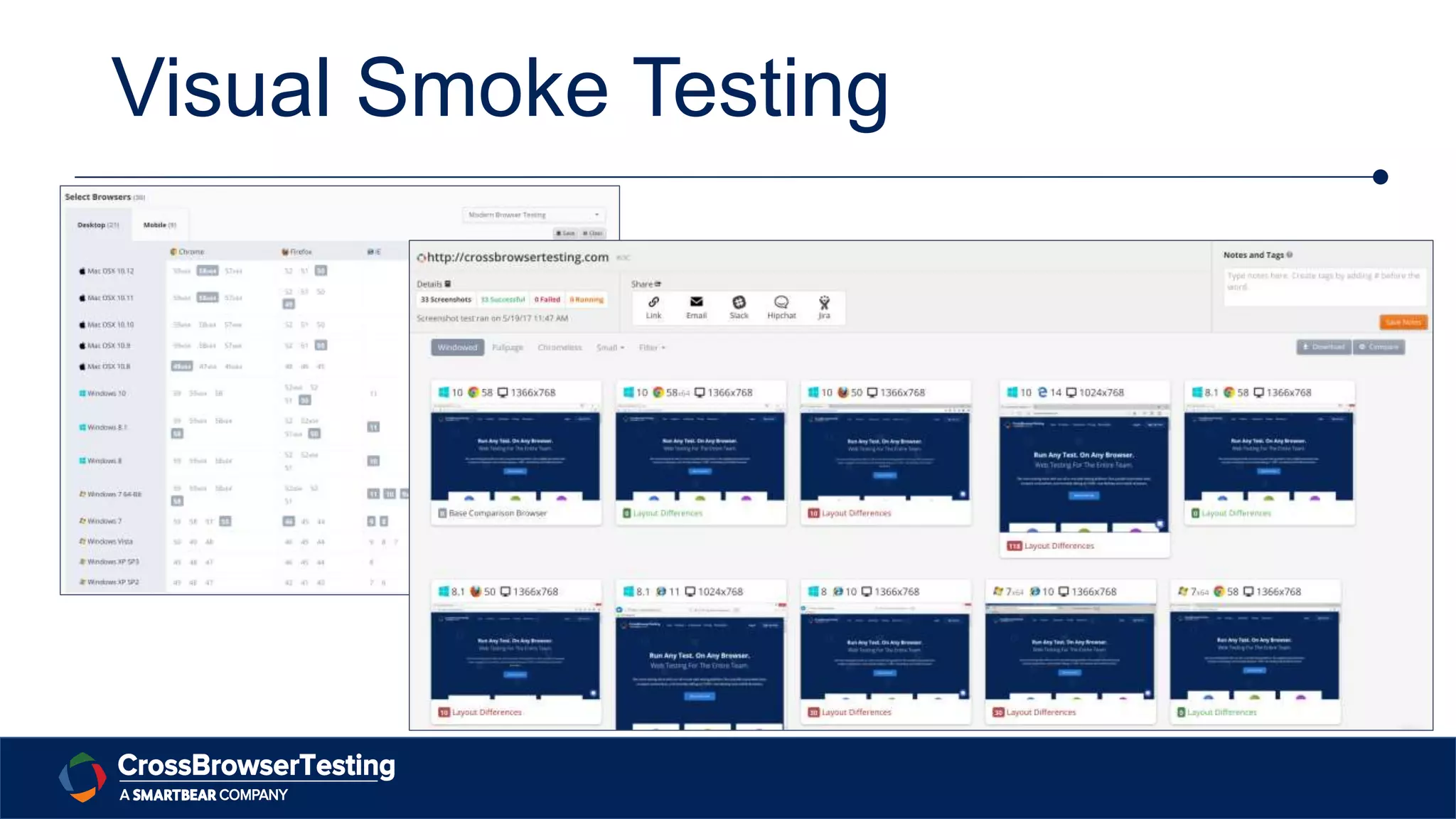Screen dimensions: 1456x819
Task: Click the icon next to Details
Action: pyautogui.click(x=448, y=284)
